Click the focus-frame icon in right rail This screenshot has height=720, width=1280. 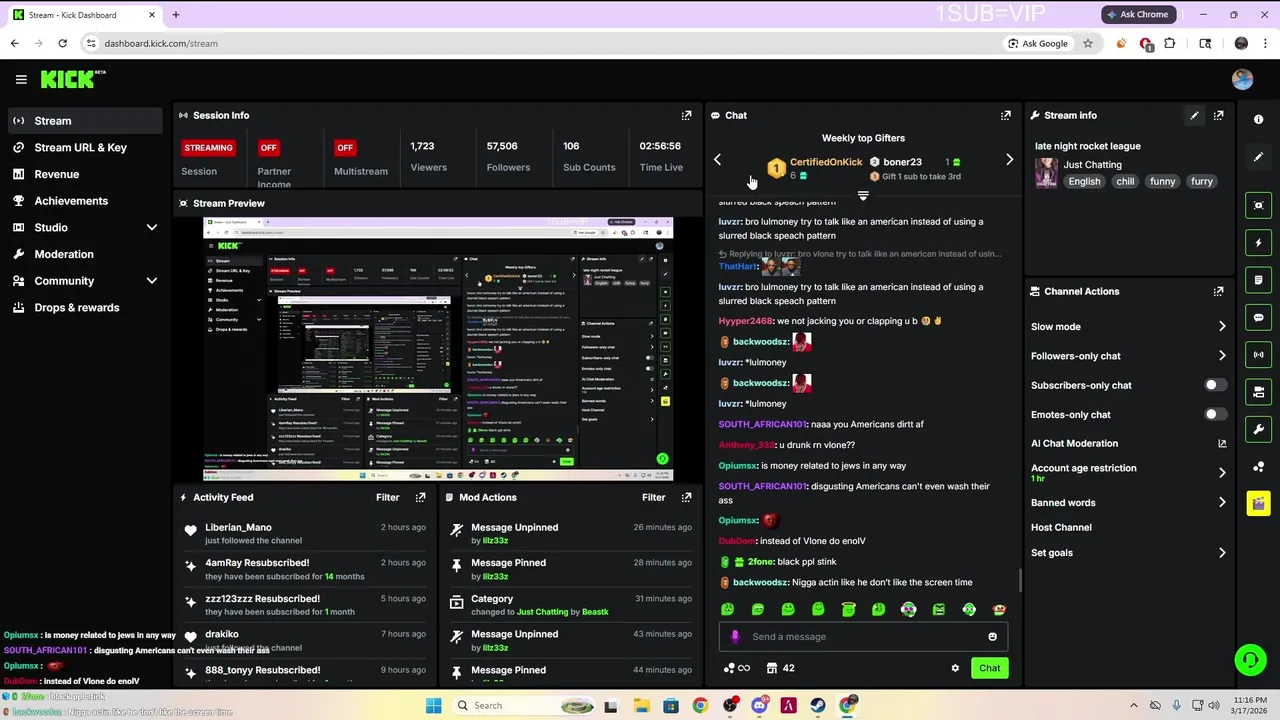coord(1258,205)
